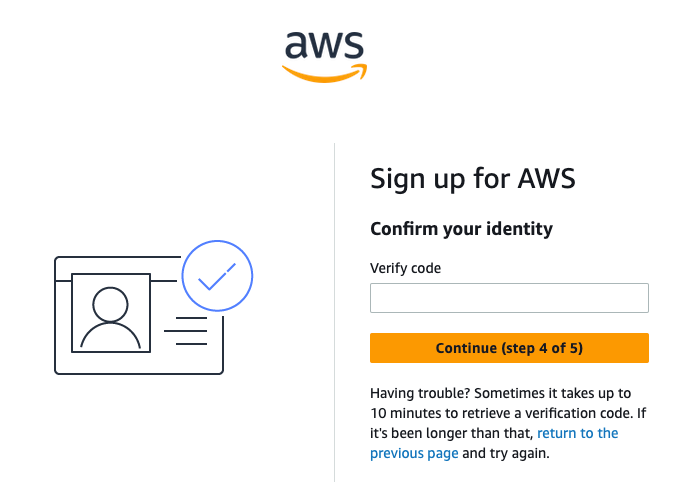Focus the Verify code input field
The image size is (674, 500).
click(509, 298)
